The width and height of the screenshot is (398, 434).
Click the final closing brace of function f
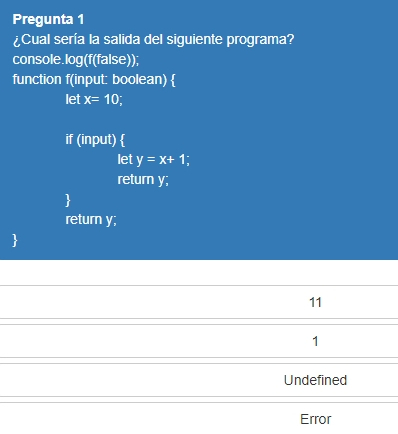click(15, 240)
